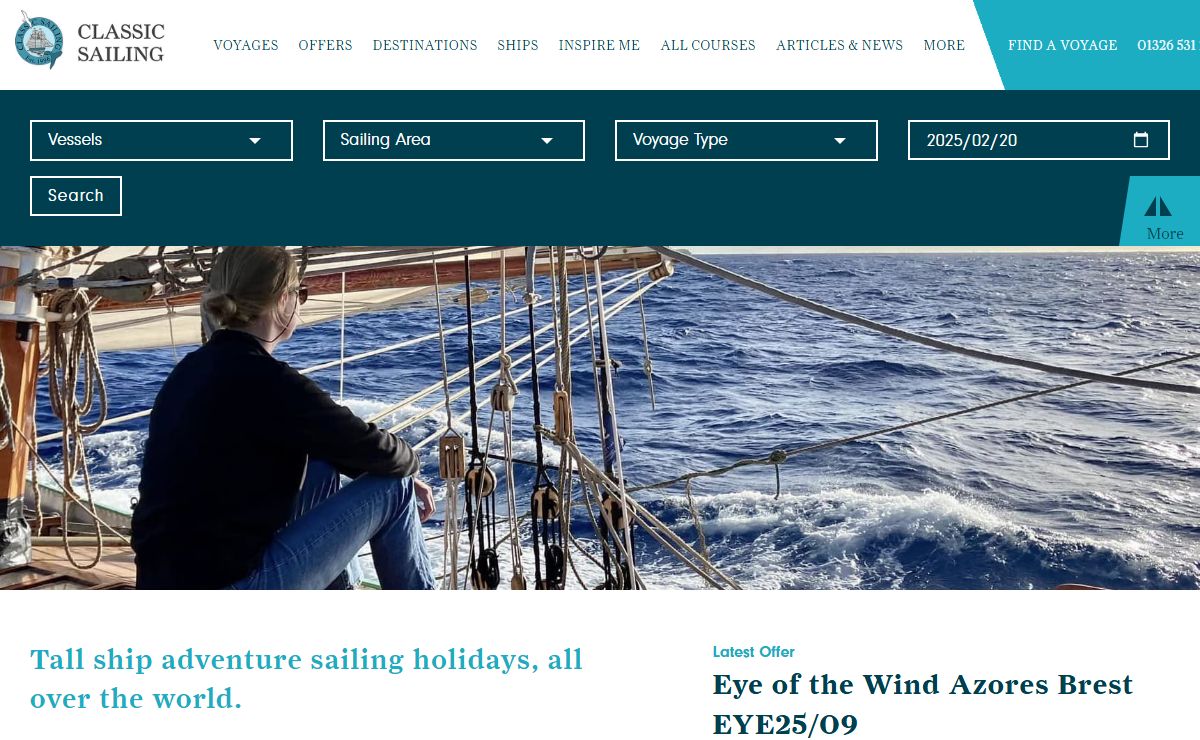Image resolution: width=1200 pixels, height=740 pixels.
Task: Go to the Ships menu item
Action: (518, 45)
